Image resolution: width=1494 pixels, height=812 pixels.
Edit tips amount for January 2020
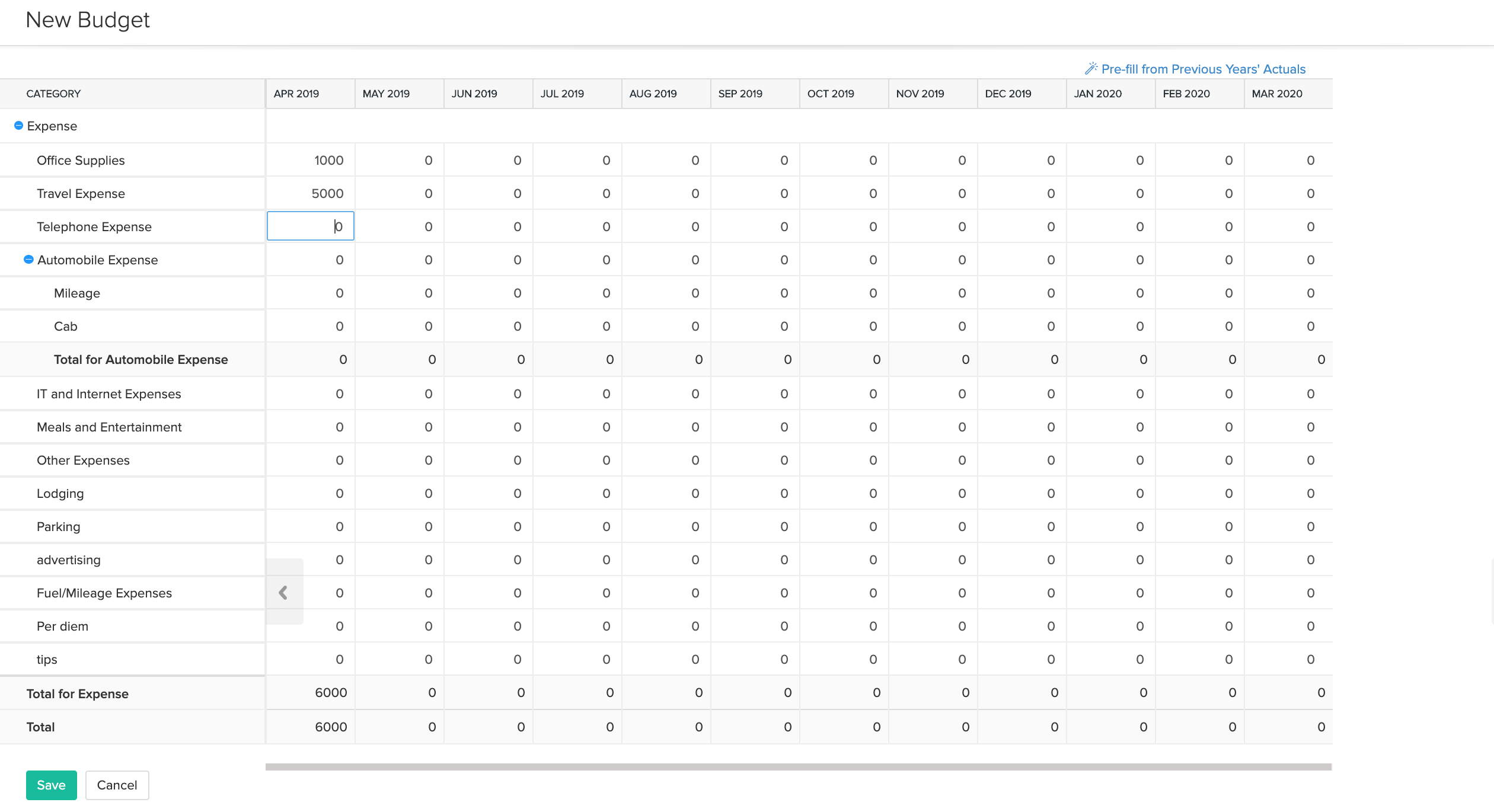pyautogui.click(x=1111, y=660)
